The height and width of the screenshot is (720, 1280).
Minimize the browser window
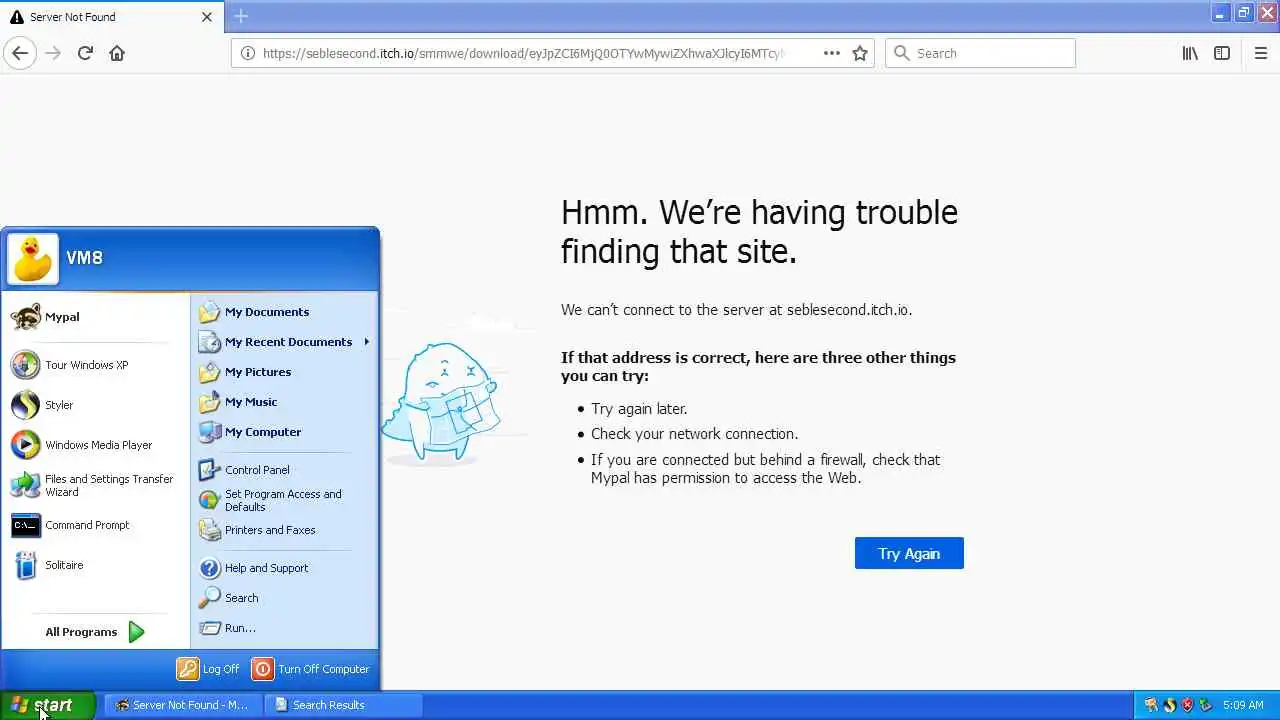tap(1221, 13)
